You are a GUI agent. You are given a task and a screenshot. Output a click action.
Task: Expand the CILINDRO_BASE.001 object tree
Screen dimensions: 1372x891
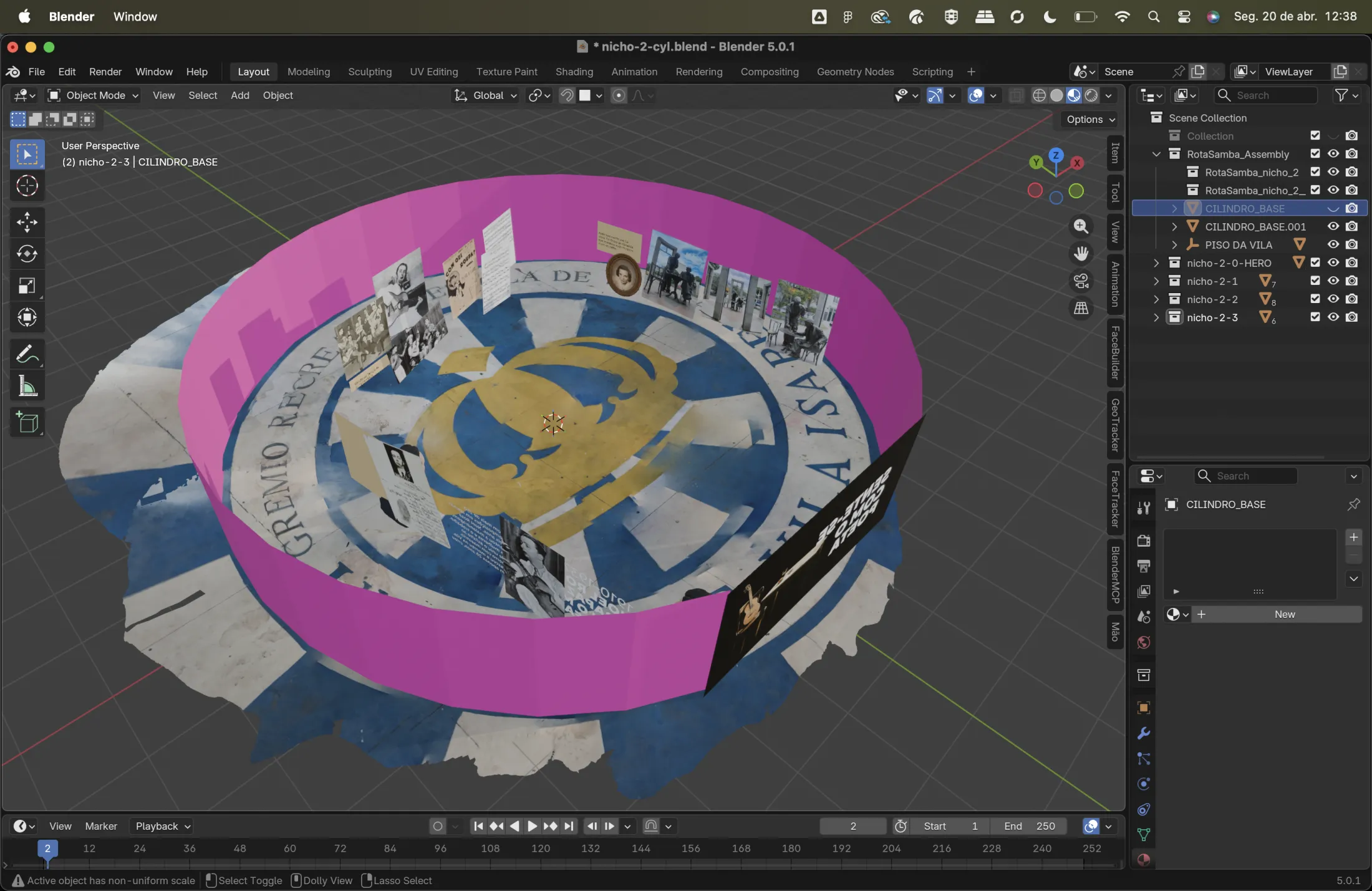(1174, 226)
